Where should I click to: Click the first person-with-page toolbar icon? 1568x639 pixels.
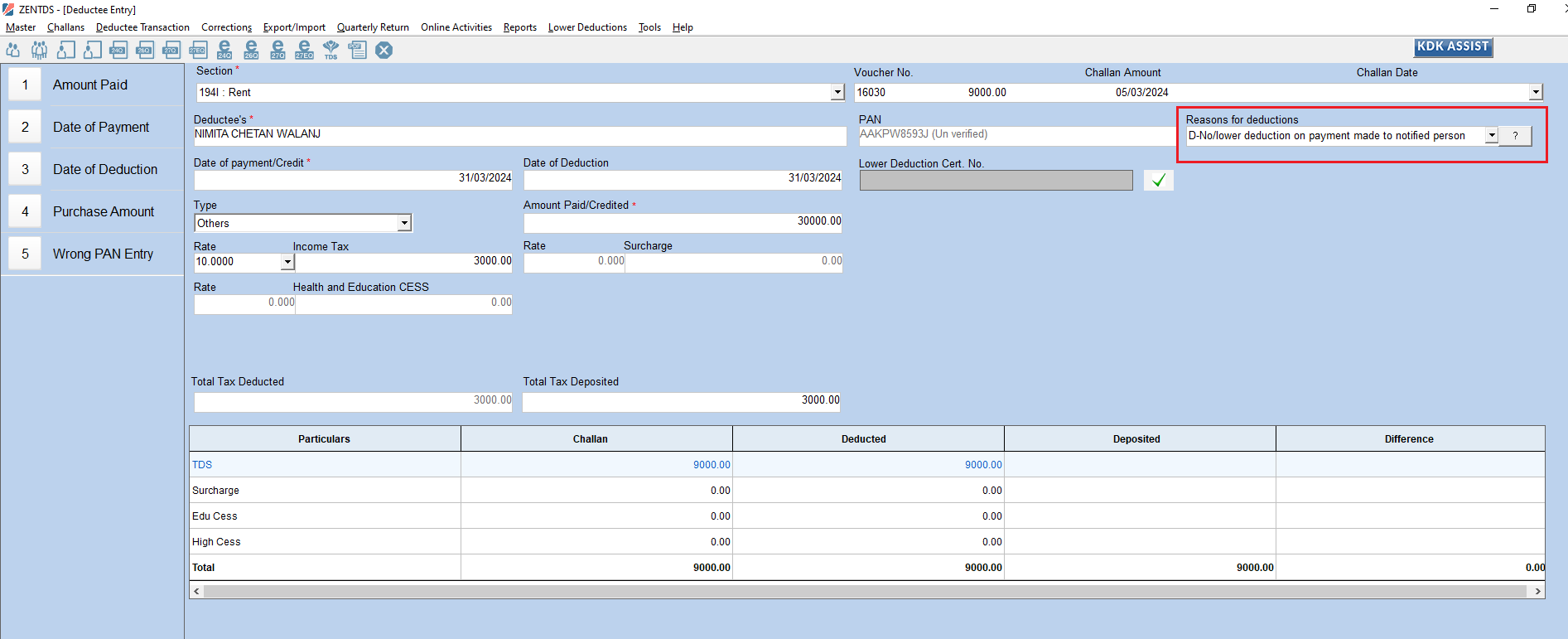click(x=66, y=50)
